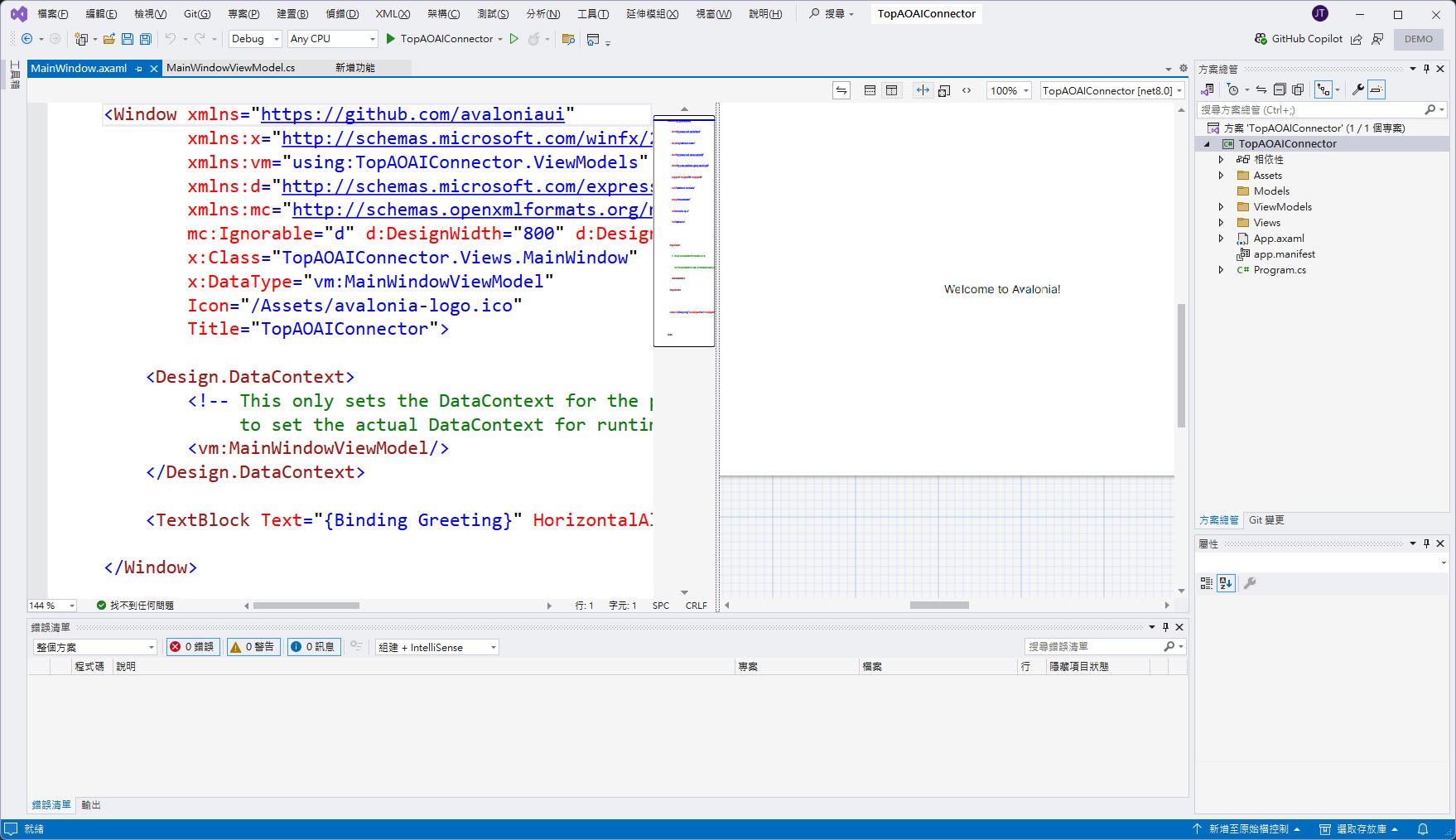Screen dimensions: 1456x840
Task: Click Solution Explorer switch views icon
Action: [1208, 89]
